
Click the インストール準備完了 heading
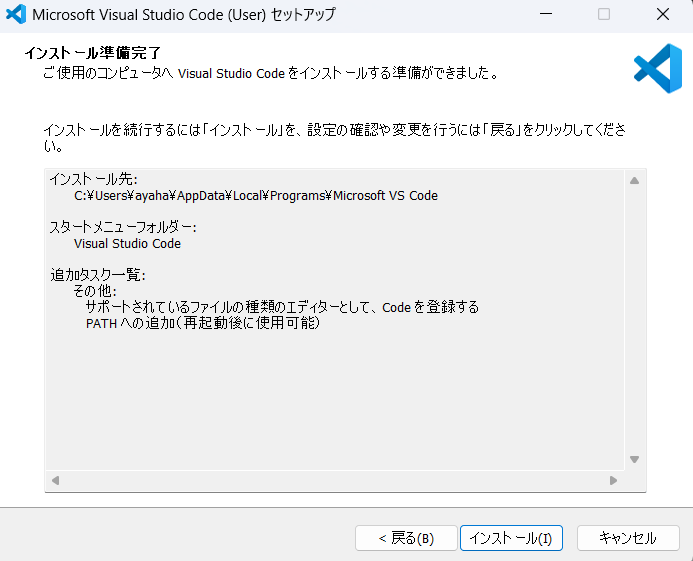93,53
